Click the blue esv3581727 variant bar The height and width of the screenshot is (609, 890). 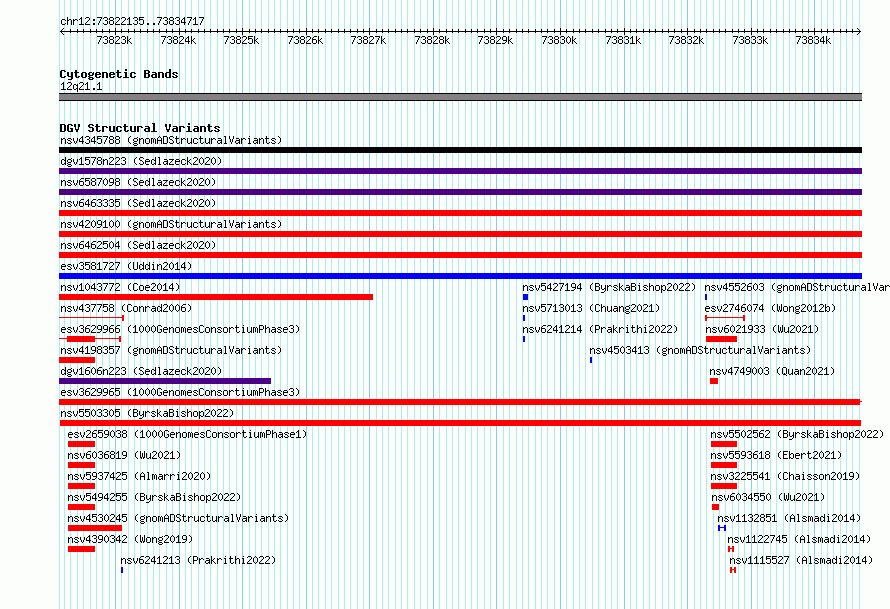tap(460, 276)
